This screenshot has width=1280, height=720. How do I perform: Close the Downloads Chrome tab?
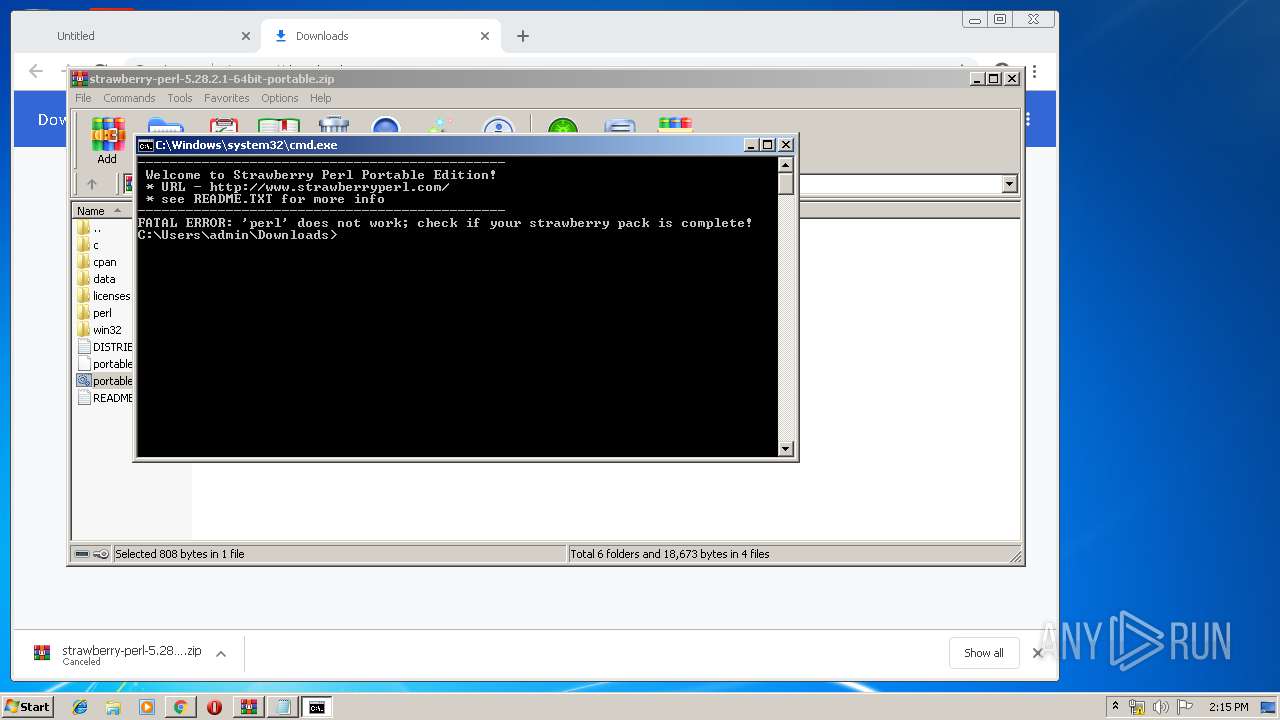485,36
